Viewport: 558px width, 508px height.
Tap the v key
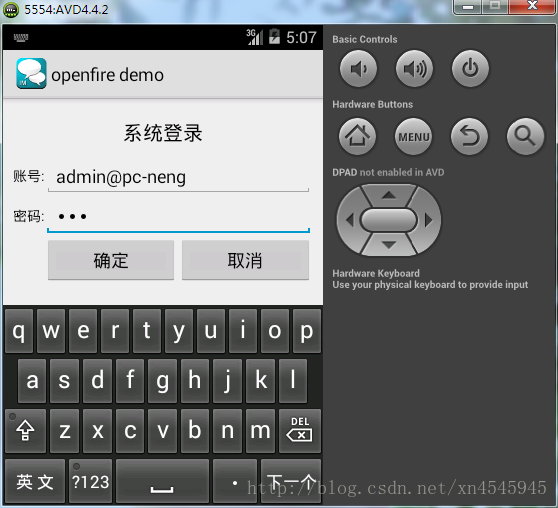(x=163, y=431)
